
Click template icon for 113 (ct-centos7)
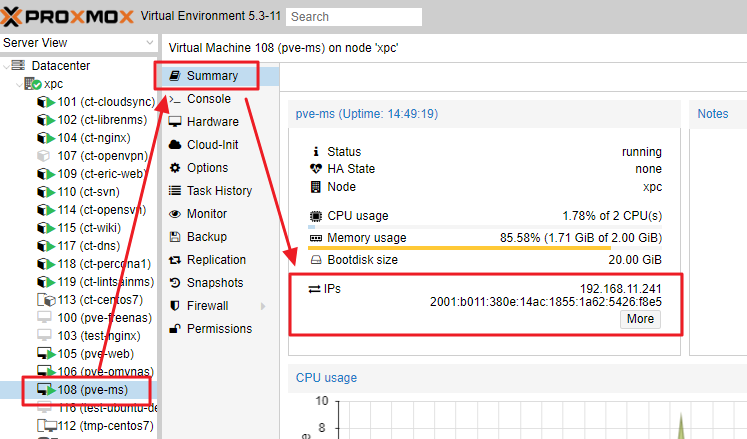46,300
